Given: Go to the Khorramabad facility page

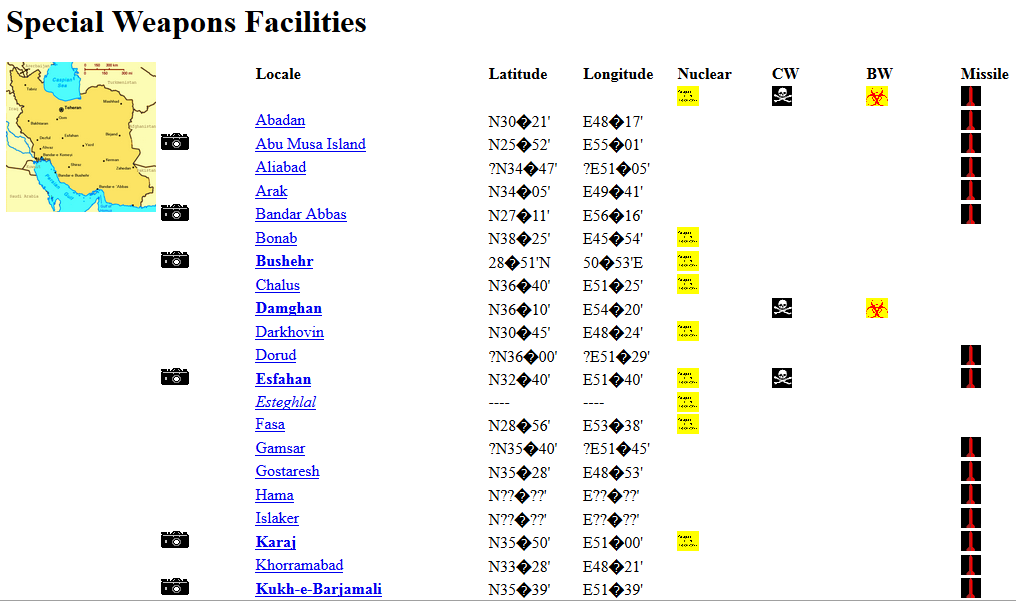Looking at the screenshot, I should [x=299, y=565].
